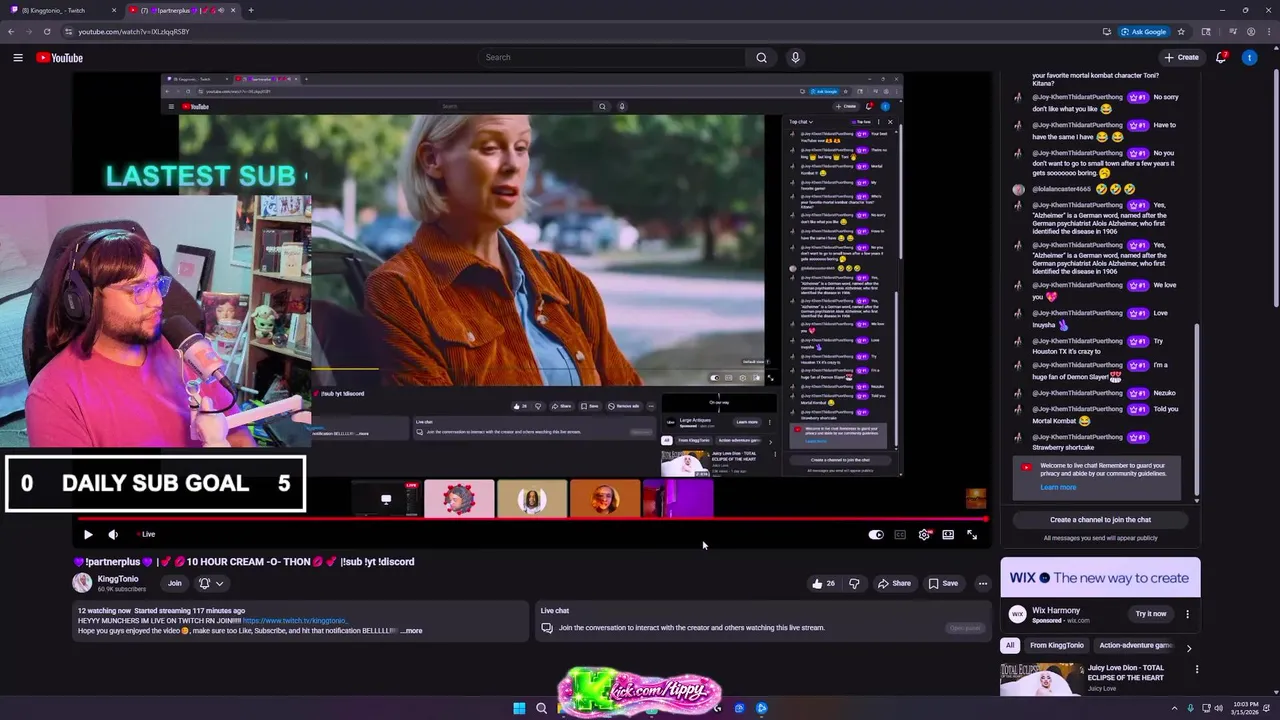This screenshot has height=720, width=1280.
Task: Open Windows Start menu
Action: [x=519, y=708]
